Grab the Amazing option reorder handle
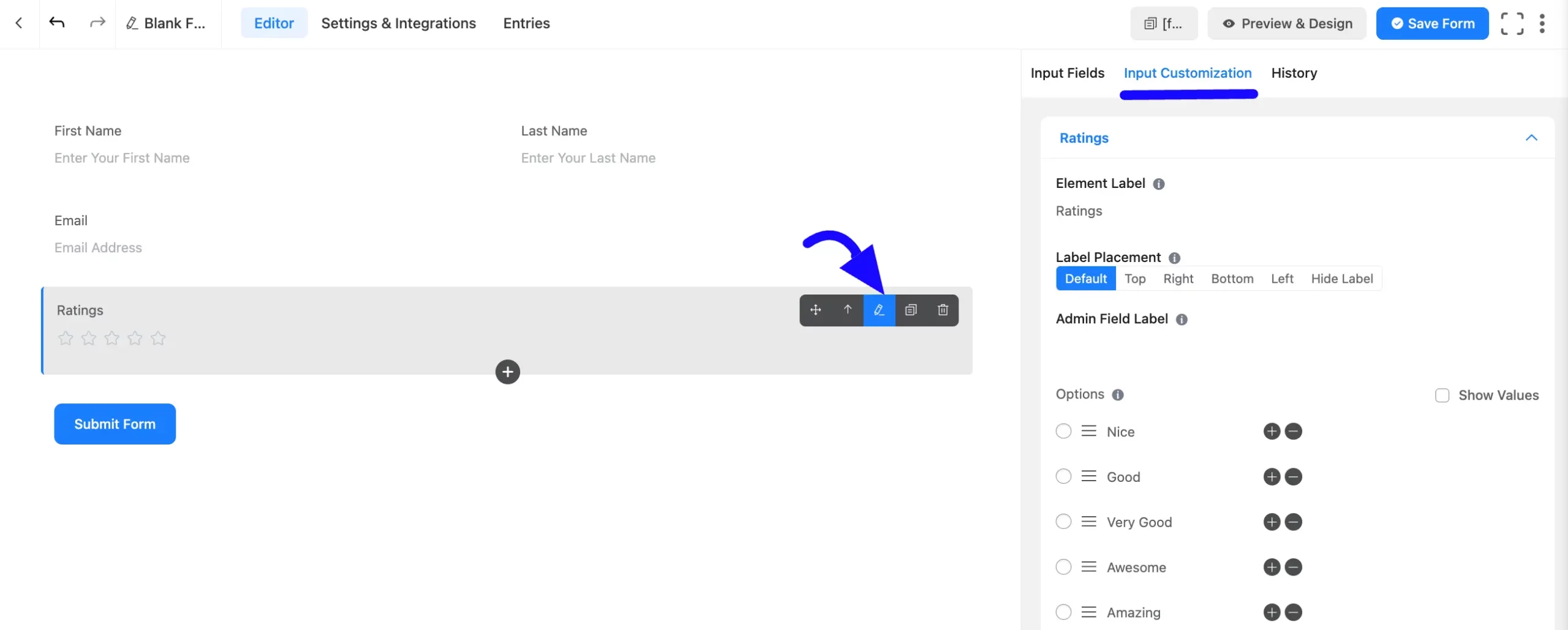The width and height of the screenshot is (1568, 630). [1088, 612]
